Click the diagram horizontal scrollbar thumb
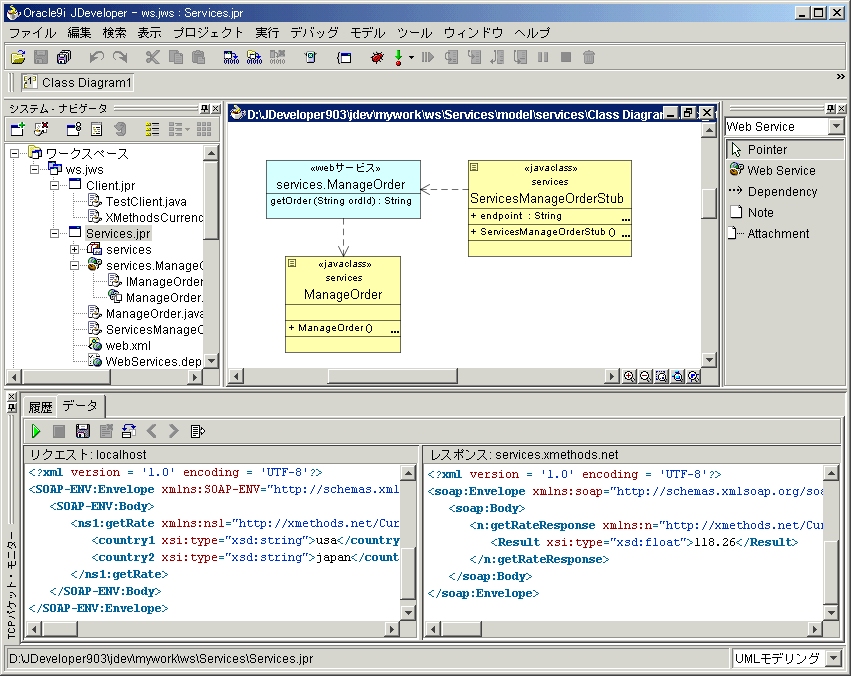The image size is (851, 676). [392, 376]
